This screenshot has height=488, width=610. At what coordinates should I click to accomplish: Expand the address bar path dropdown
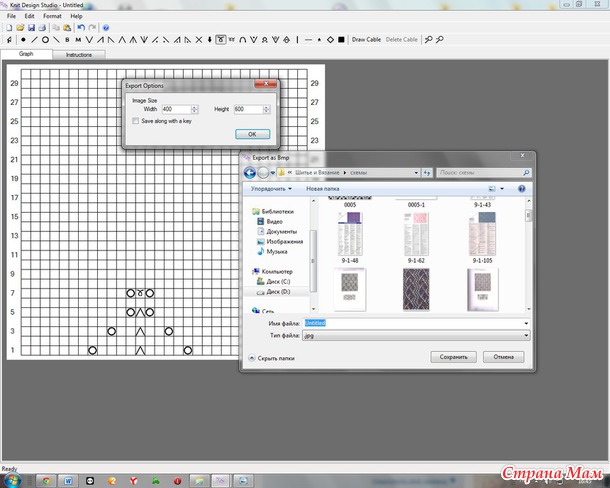(x=416, y=172)
